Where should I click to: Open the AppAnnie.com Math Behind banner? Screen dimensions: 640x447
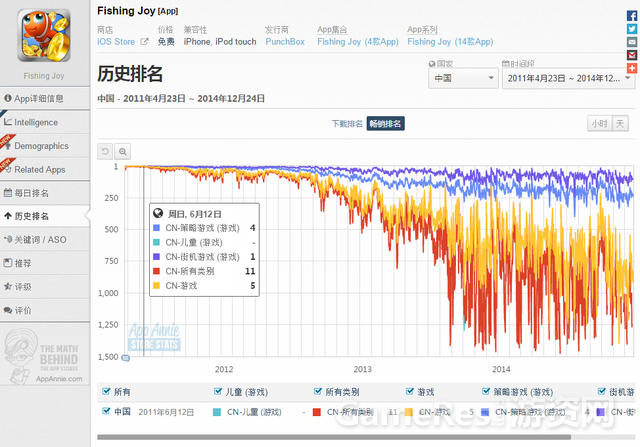click(x=44, y=357)
